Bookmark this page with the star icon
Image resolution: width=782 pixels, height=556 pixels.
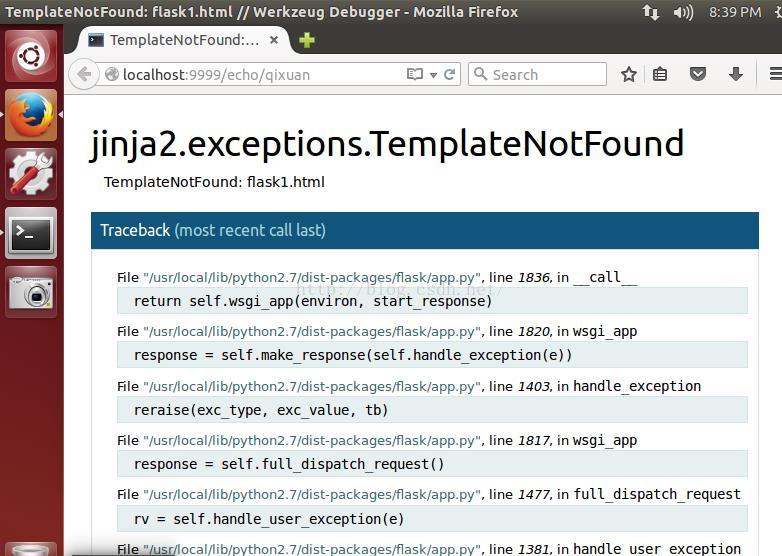[x=629, y=74]
